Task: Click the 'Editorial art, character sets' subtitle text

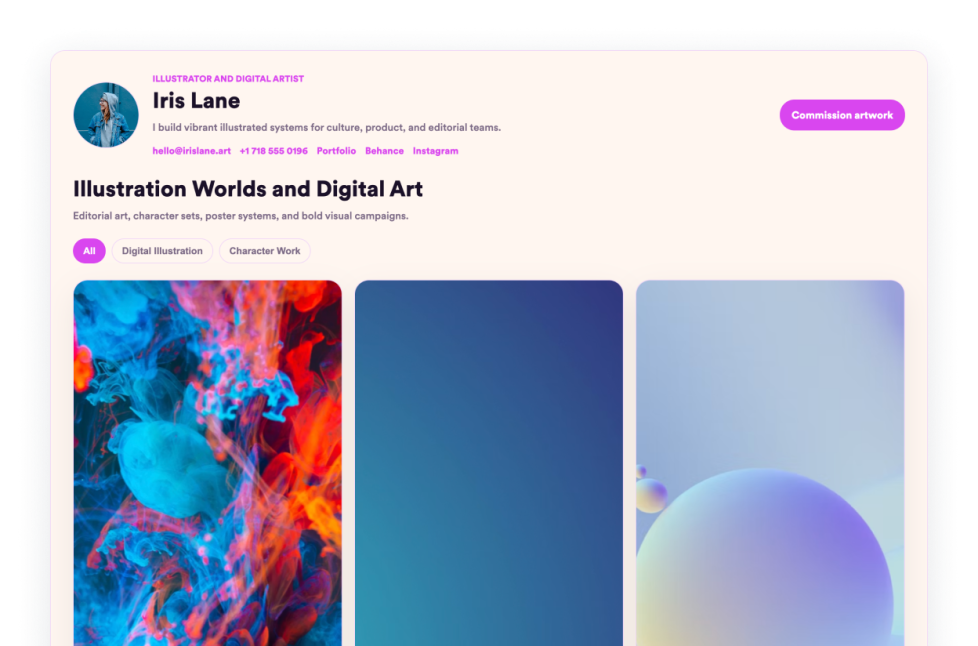Action: 241,216
